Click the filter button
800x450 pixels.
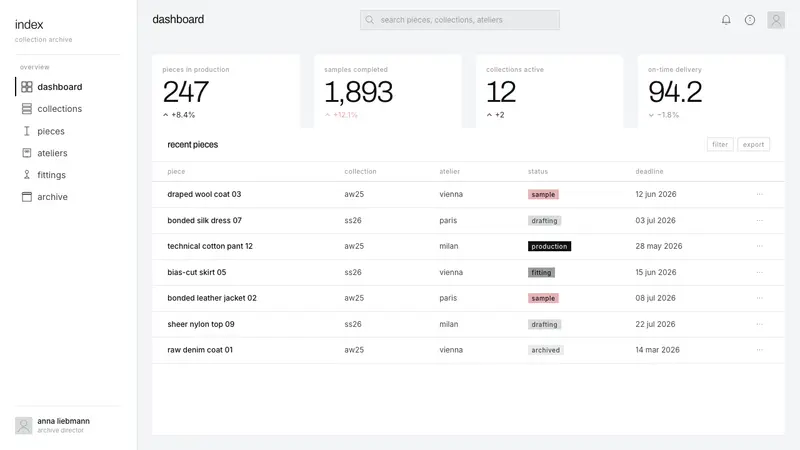pyautogui.click(x=720, y=144)
